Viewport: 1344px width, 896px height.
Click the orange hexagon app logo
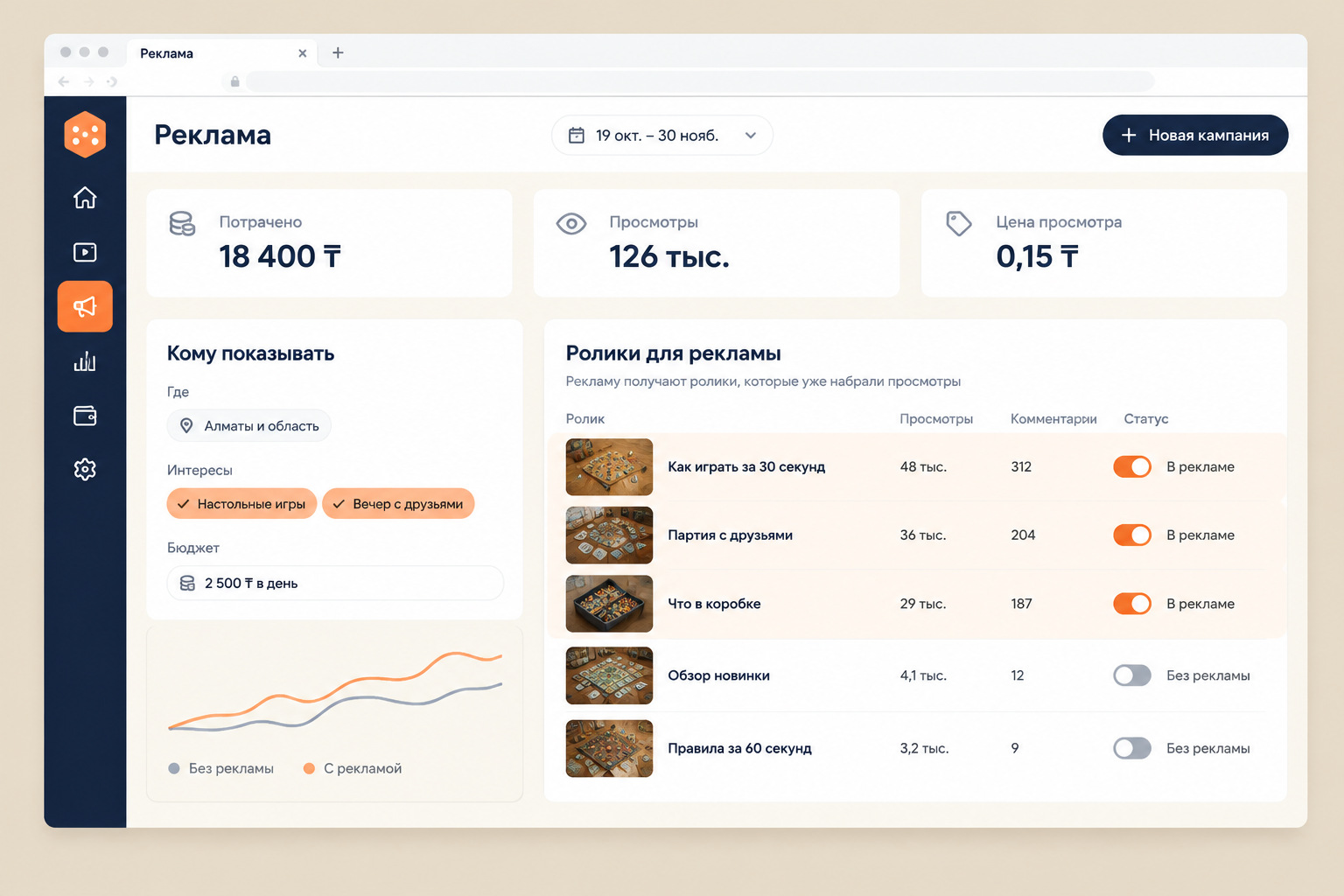click(x=85, y=135)
